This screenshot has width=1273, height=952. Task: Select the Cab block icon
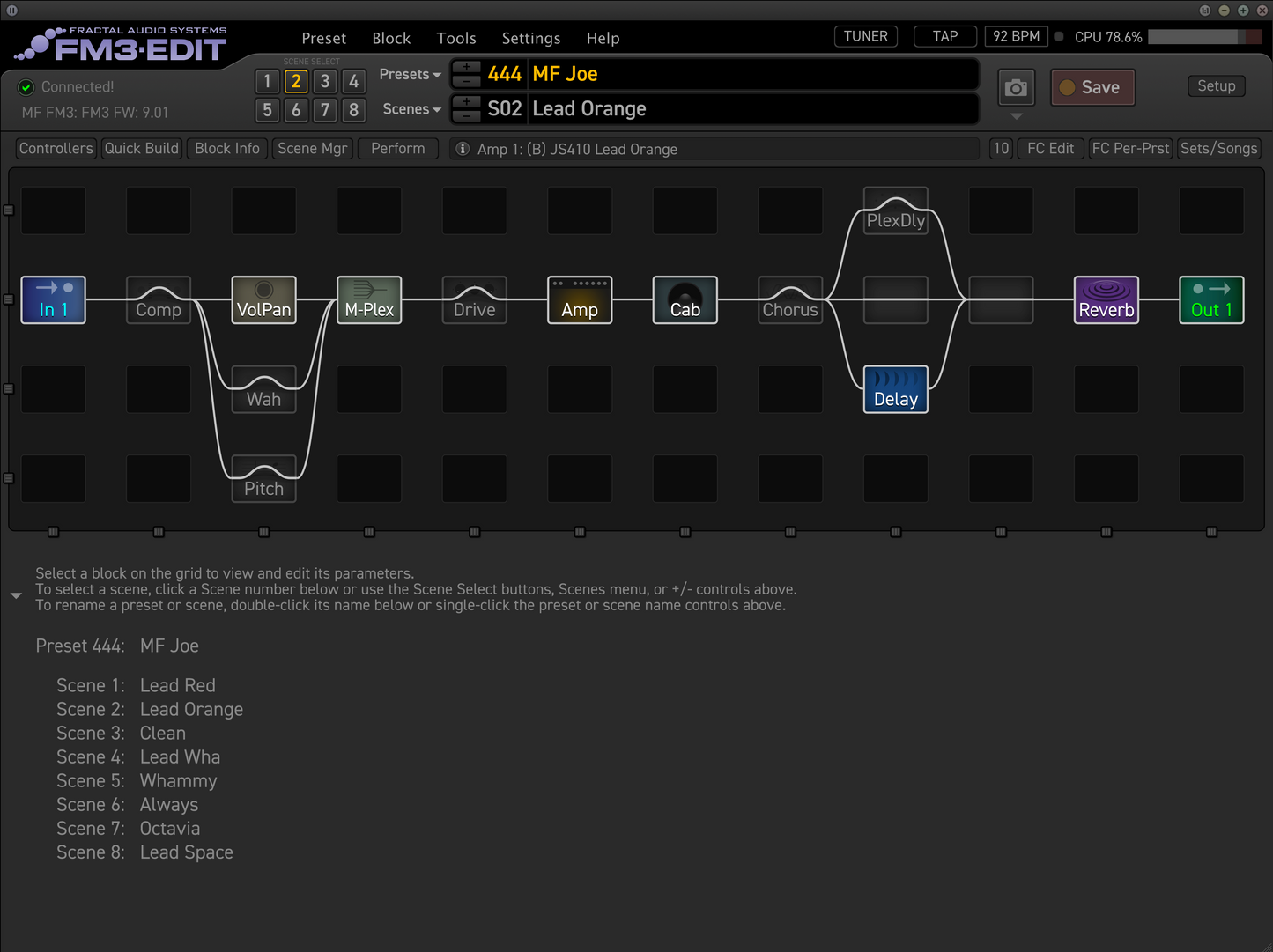point(685,300)
